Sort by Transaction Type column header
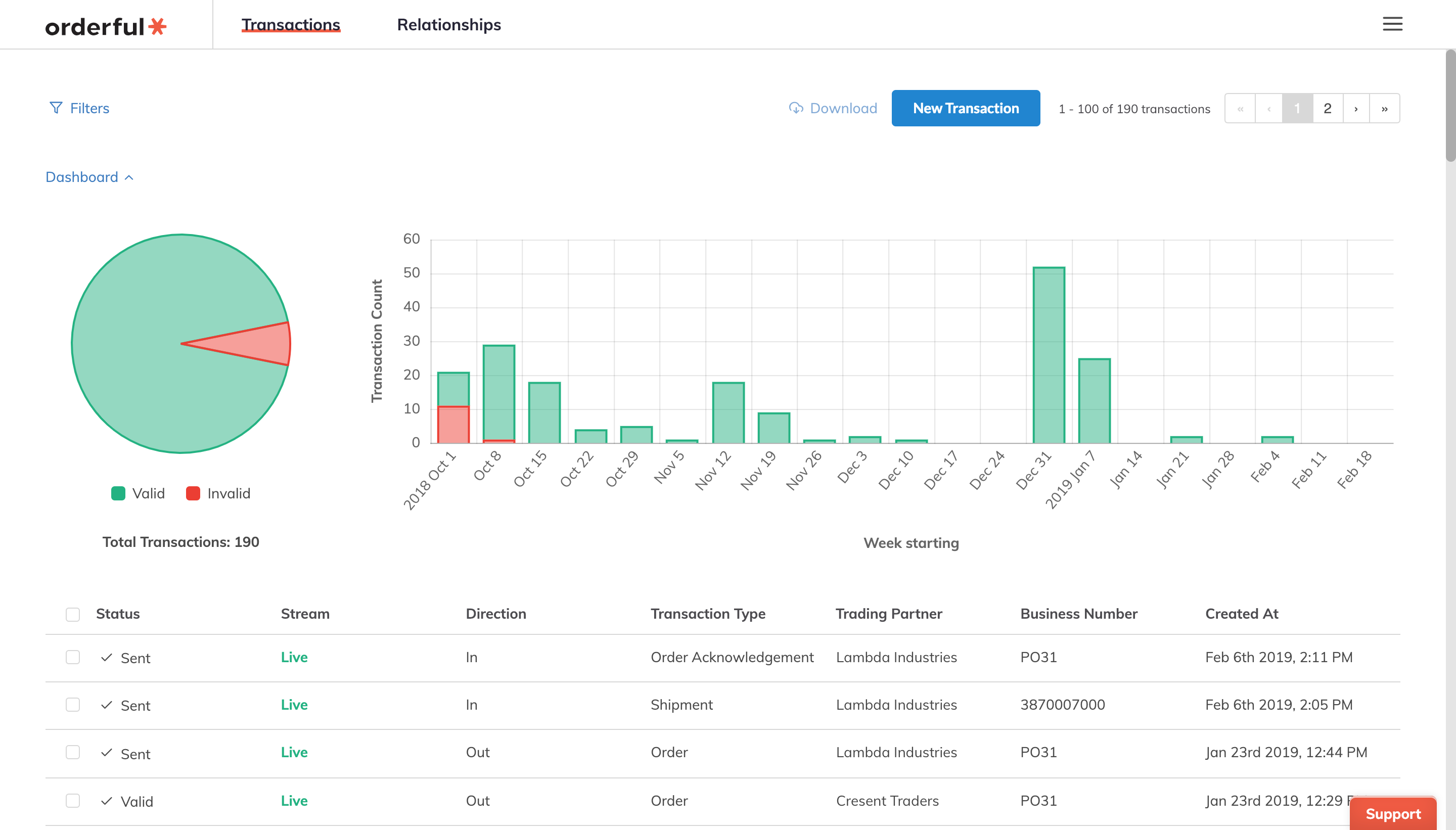This screenshot has height=830, width=1456. pos(708,614)
